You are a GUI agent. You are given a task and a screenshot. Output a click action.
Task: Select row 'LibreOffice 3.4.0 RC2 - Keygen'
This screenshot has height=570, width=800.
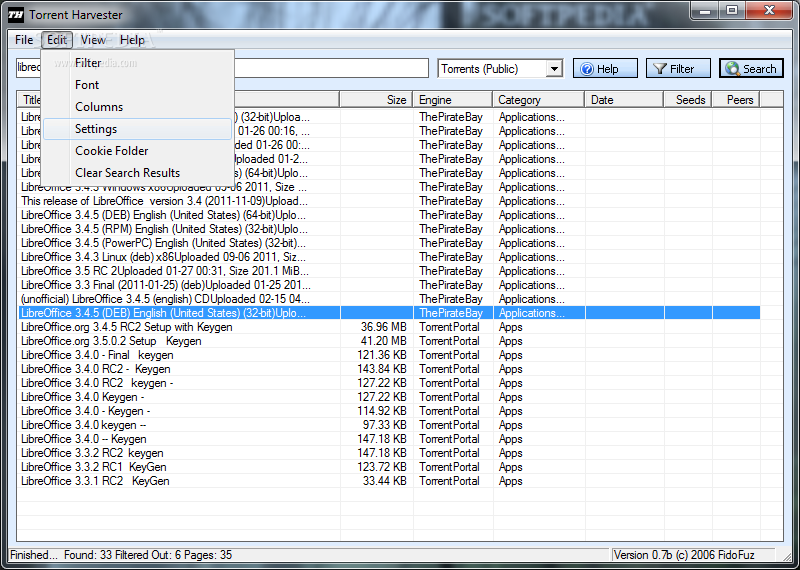[389, 369]
